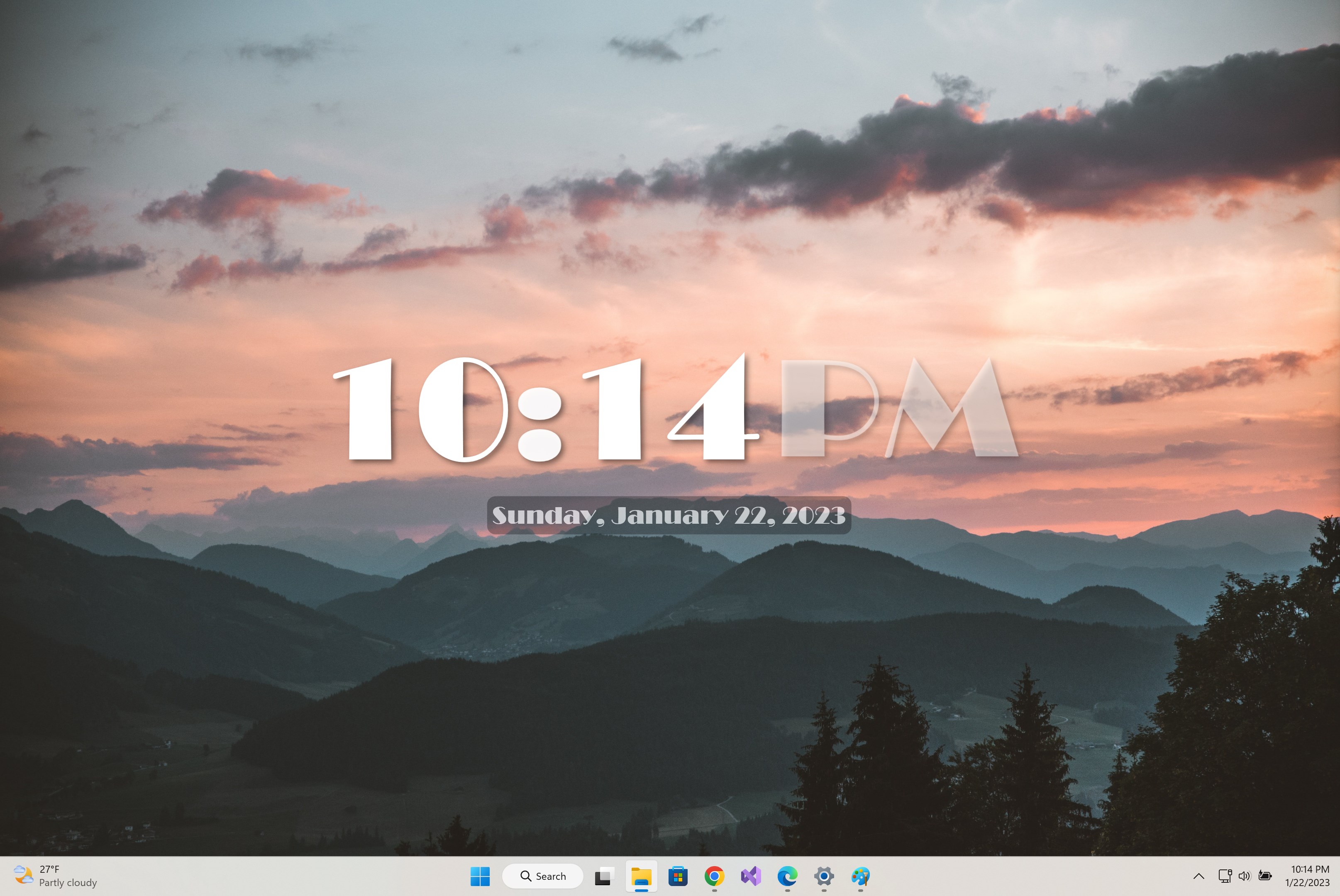Open Start to browse the apps menu
The height and width of the screenshot is (896, 1340).
481,876
